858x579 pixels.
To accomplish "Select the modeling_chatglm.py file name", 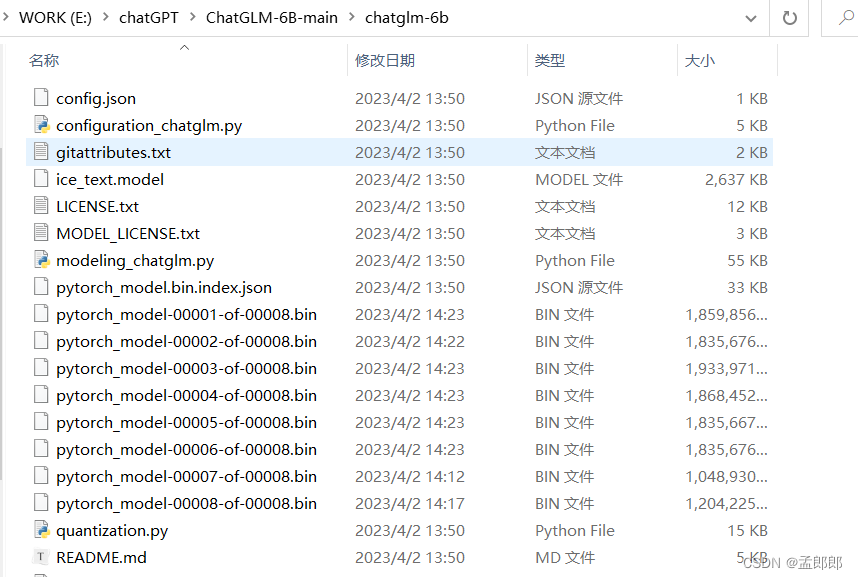I will 135,260.
